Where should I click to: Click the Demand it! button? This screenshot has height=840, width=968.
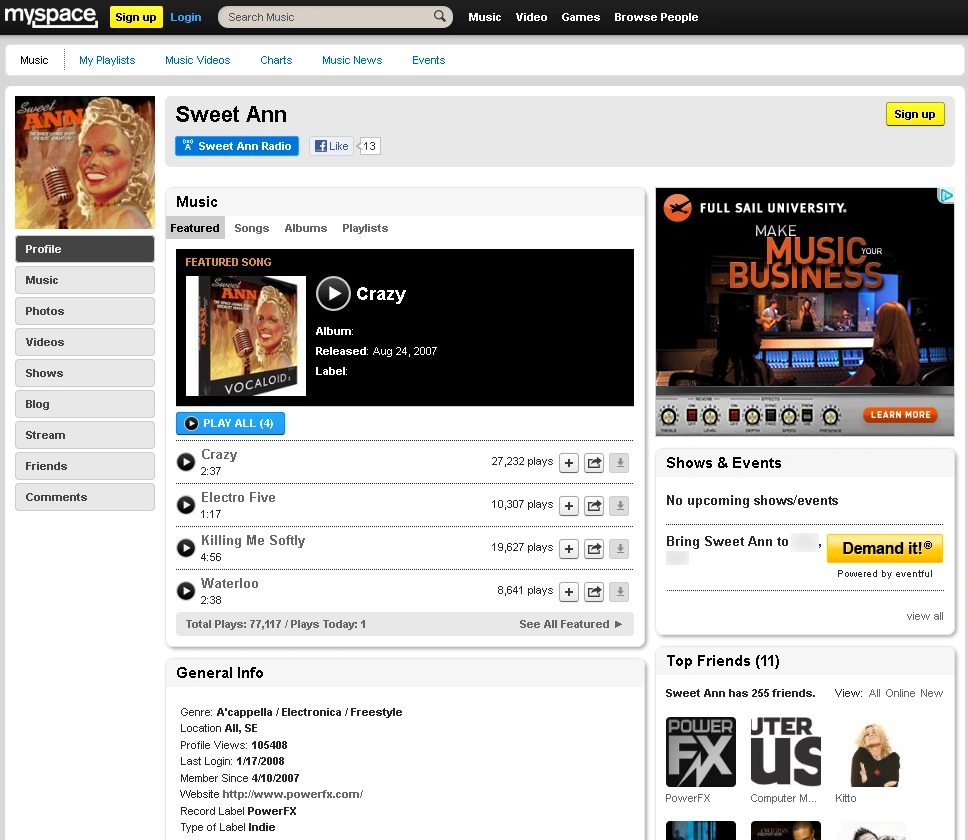click(885, 548)
